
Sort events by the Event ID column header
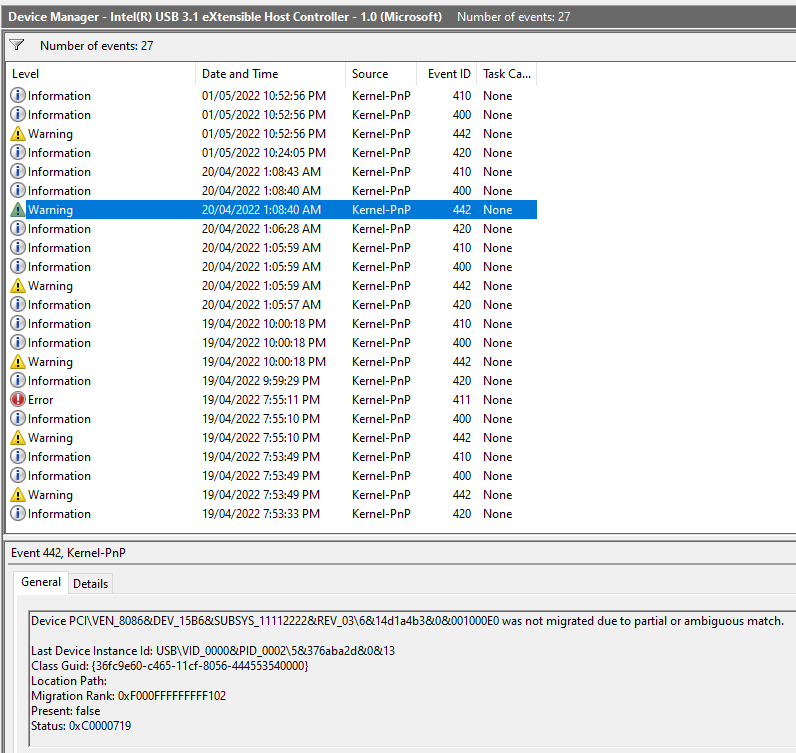(446, 74)
